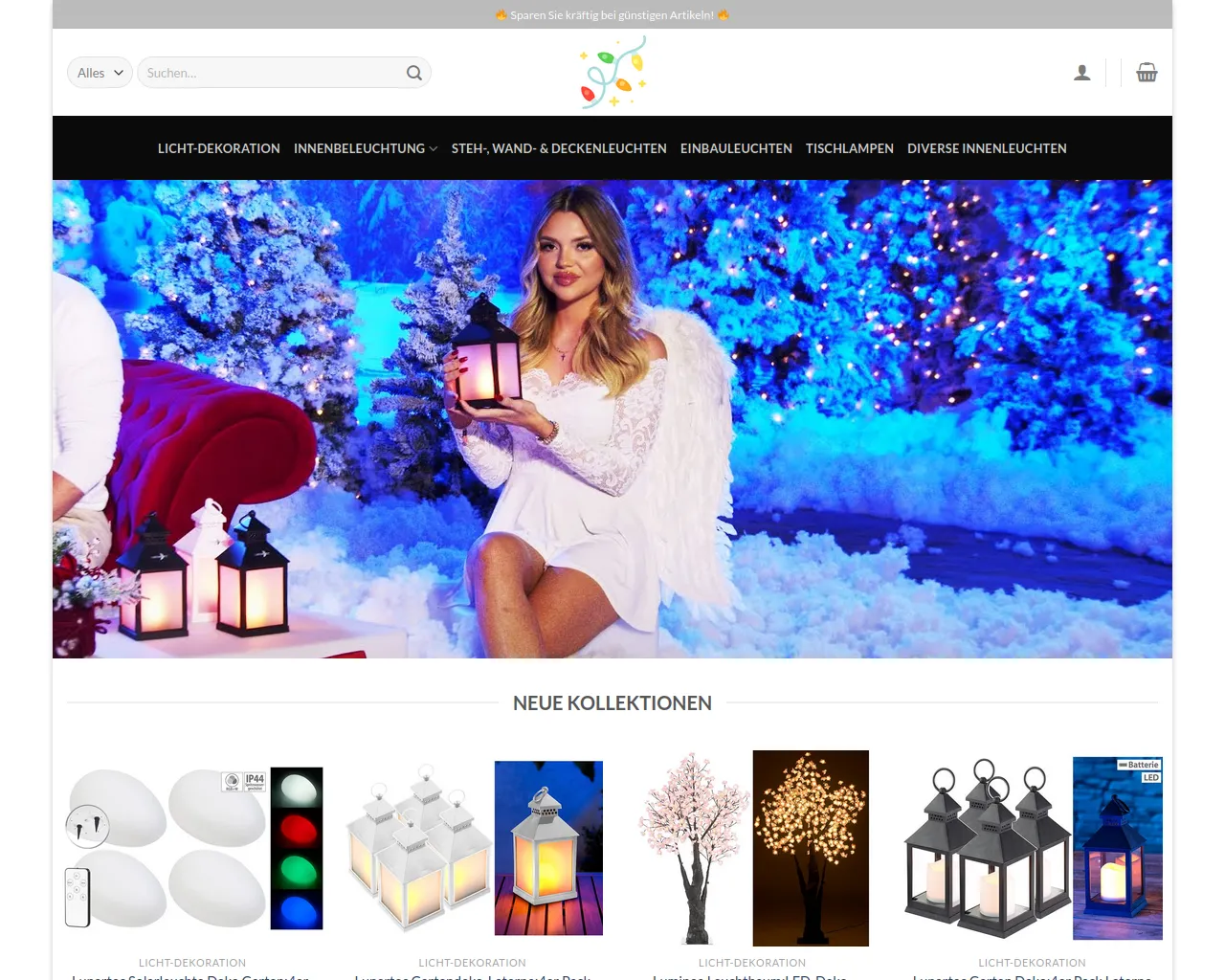The height and width of the screenshot is (980, 1225).
Task: Open the user account icon
Action: click(1082, 73)
